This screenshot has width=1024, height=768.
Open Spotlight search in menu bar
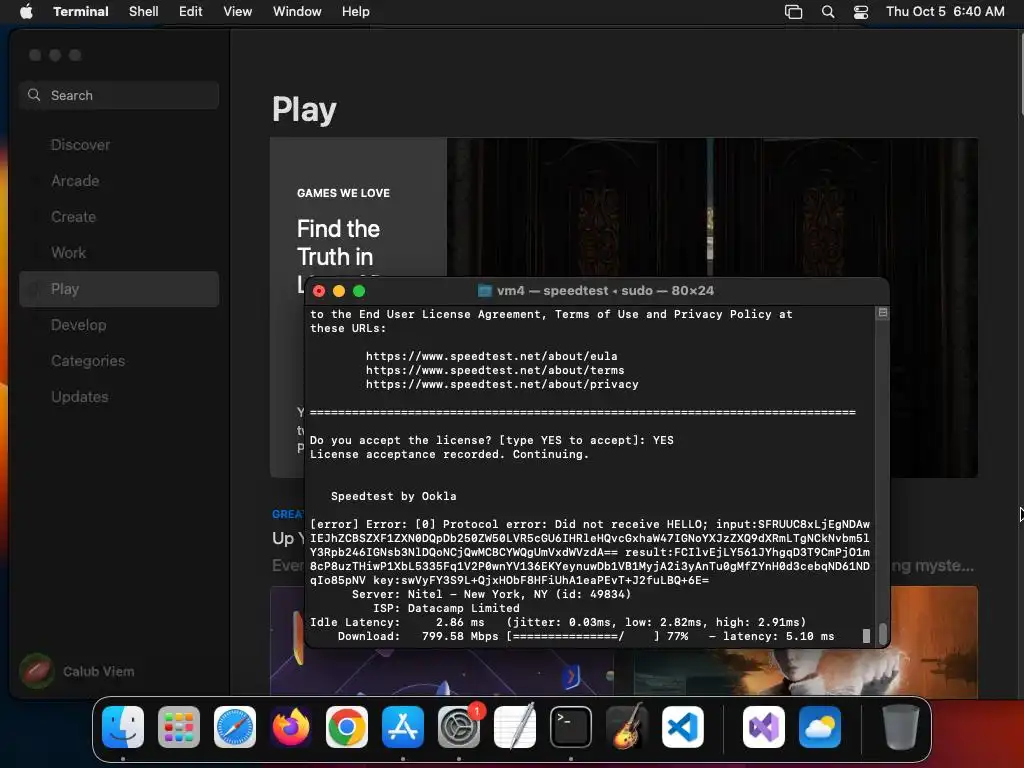pyautogui.click(x=827, y=12)
